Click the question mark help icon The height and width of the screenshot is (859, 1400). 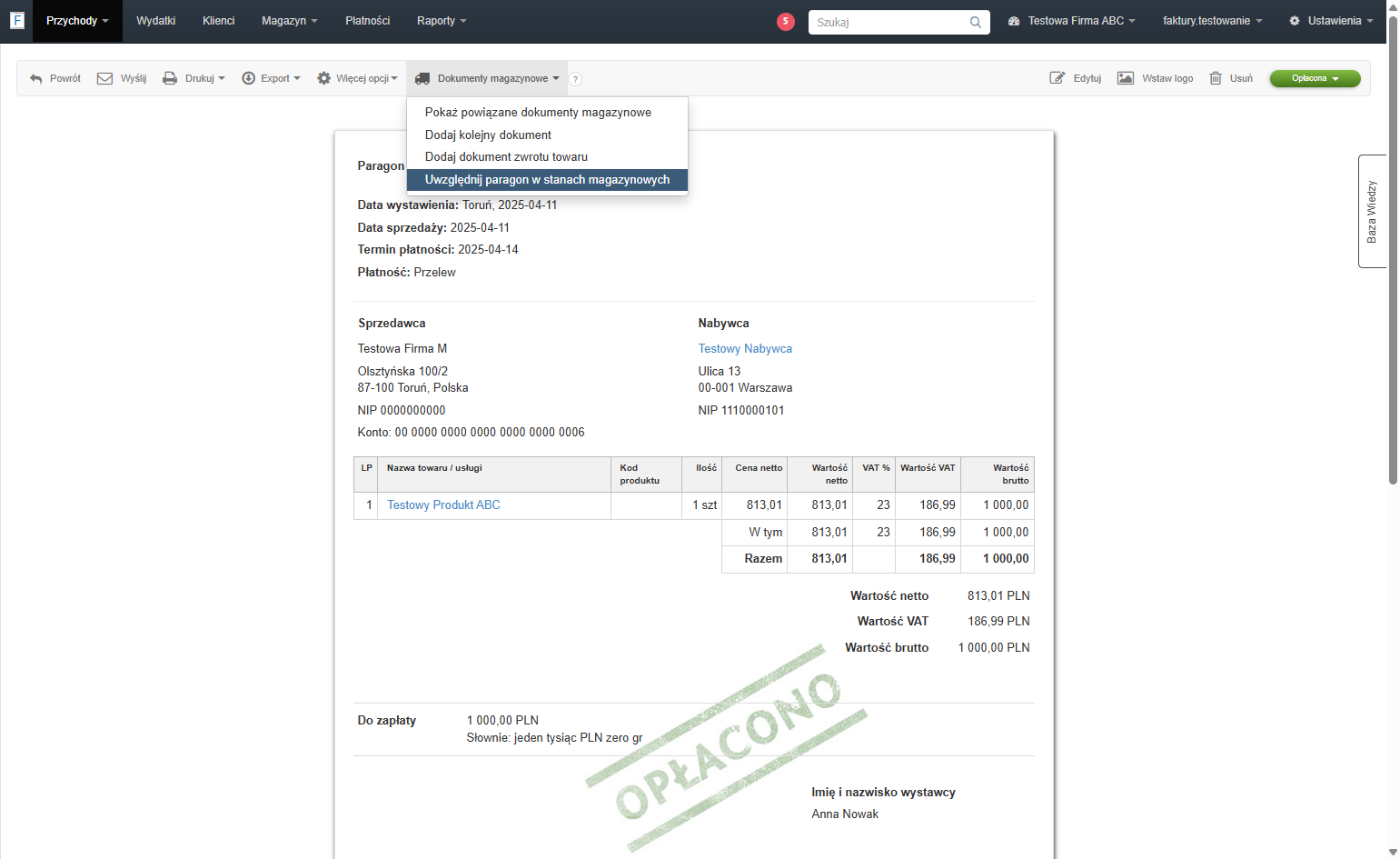pos(575,79)
